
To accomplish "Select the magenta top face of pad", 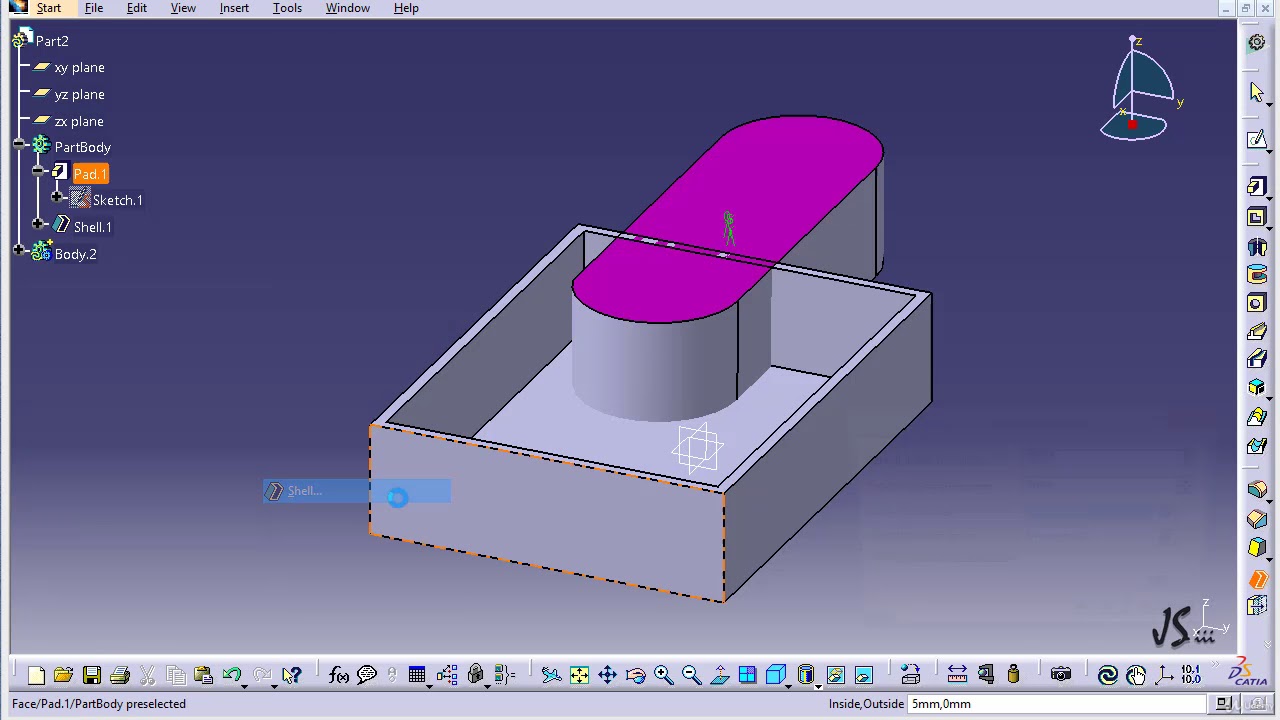I will click(727, 218).
